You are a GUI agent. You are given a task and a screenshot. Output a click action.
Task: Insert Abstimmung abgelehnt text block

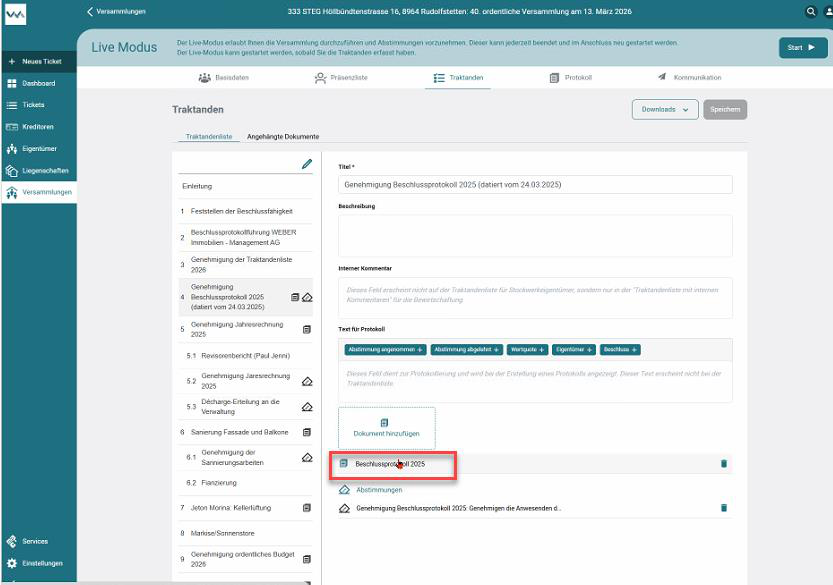click(466, 350)
